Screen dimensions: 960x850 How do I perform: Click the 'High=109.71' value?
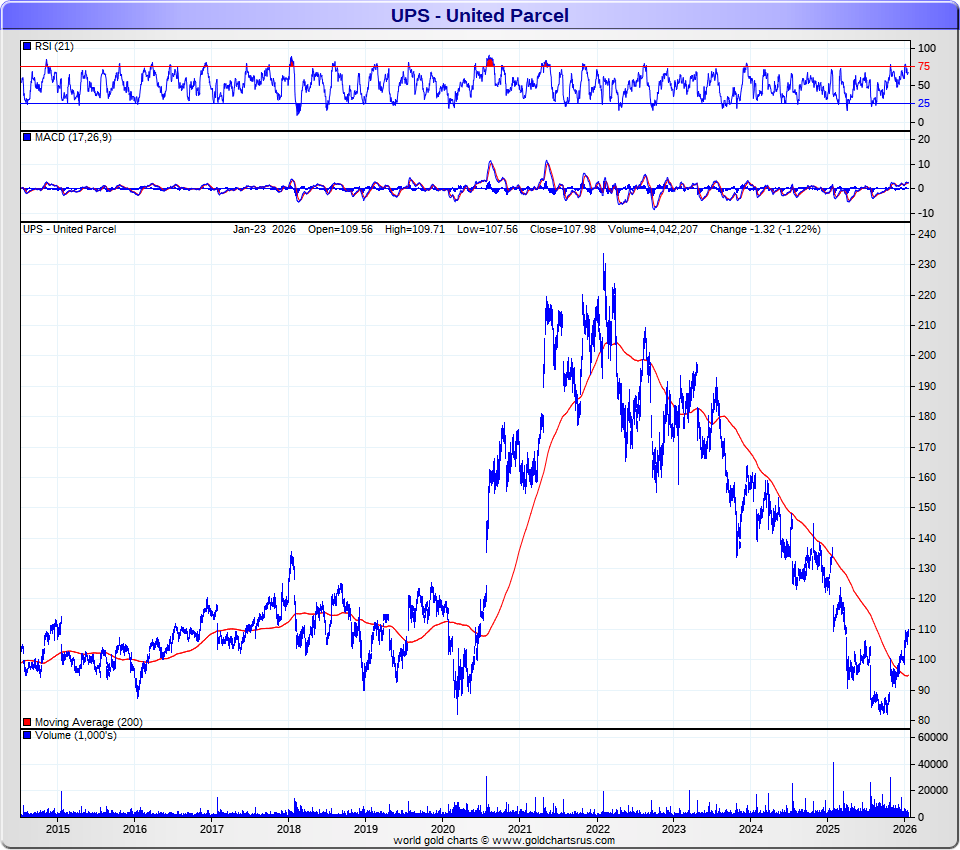pos(414,229)
